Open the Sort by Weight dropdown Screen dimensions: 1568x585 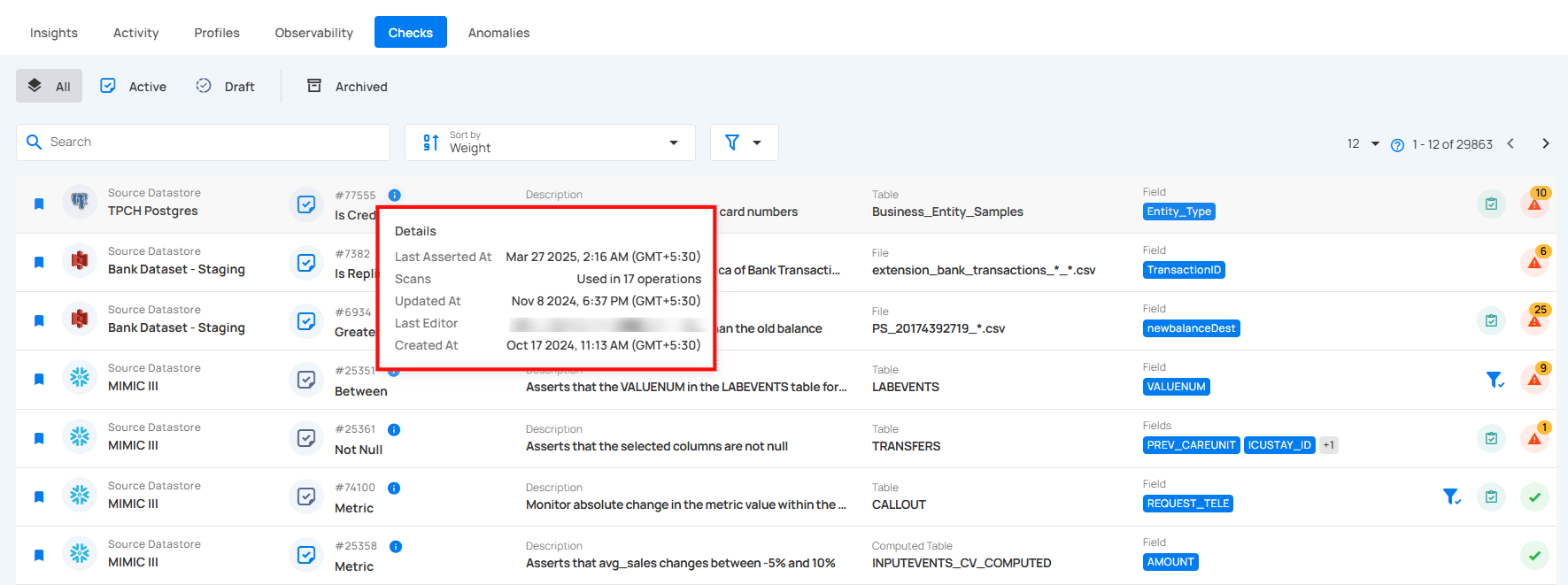pyautogui.click(x=550, y=142)
